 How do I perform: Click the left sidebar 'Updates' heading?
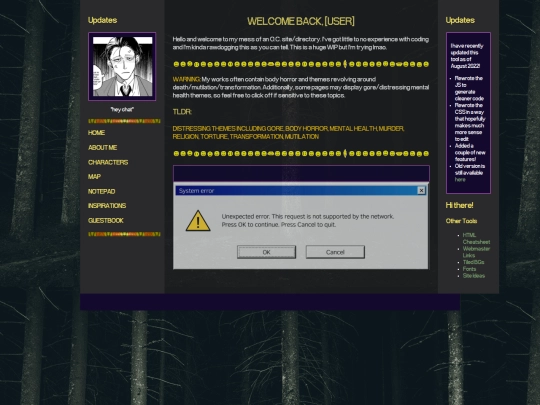[102, 20]
